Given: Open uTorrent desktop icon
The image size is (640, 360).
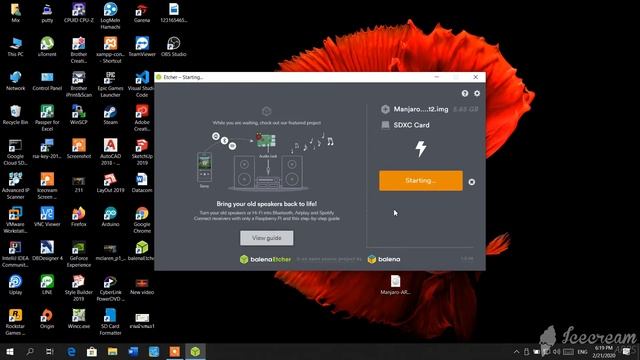Looking at the screenshot, I should (47, 47).
